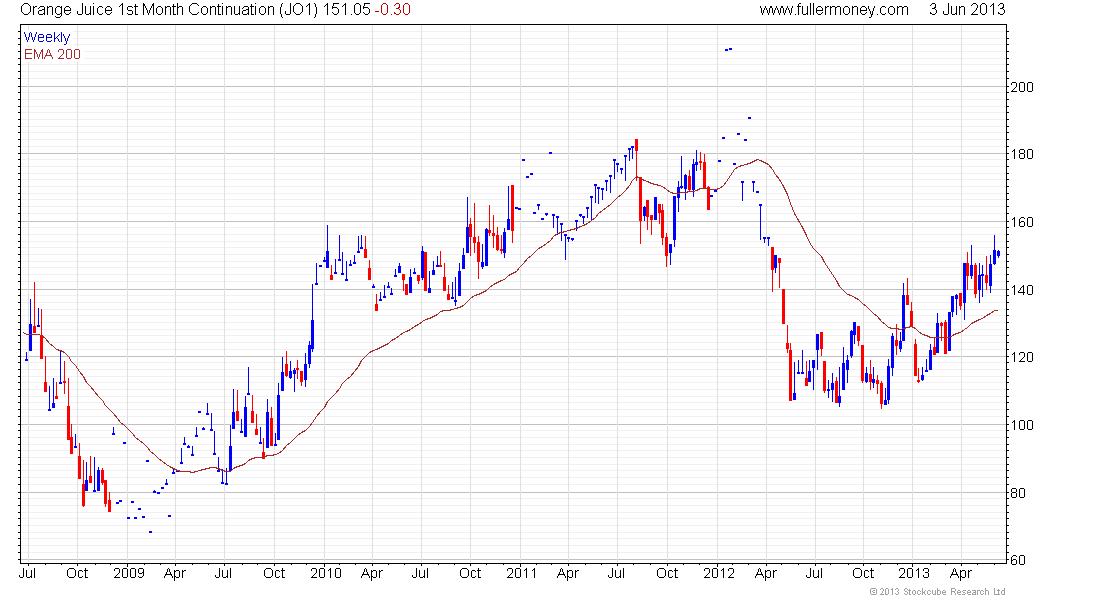The image size is (1100, 600).
Task: Click the 100 price axis label
Action: 1021,425
